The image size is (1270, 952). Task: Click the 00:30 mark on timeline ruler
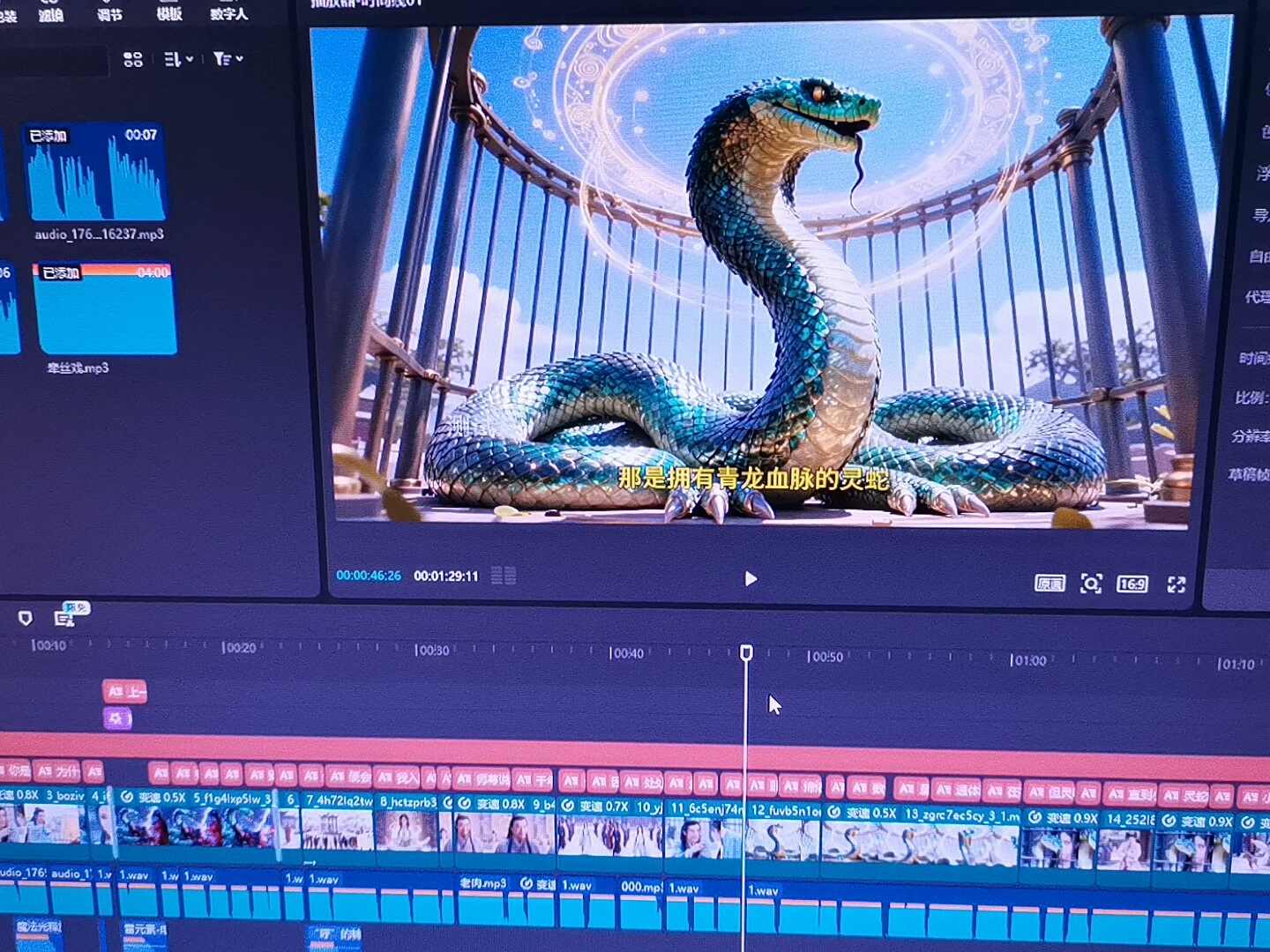[433, 651]
